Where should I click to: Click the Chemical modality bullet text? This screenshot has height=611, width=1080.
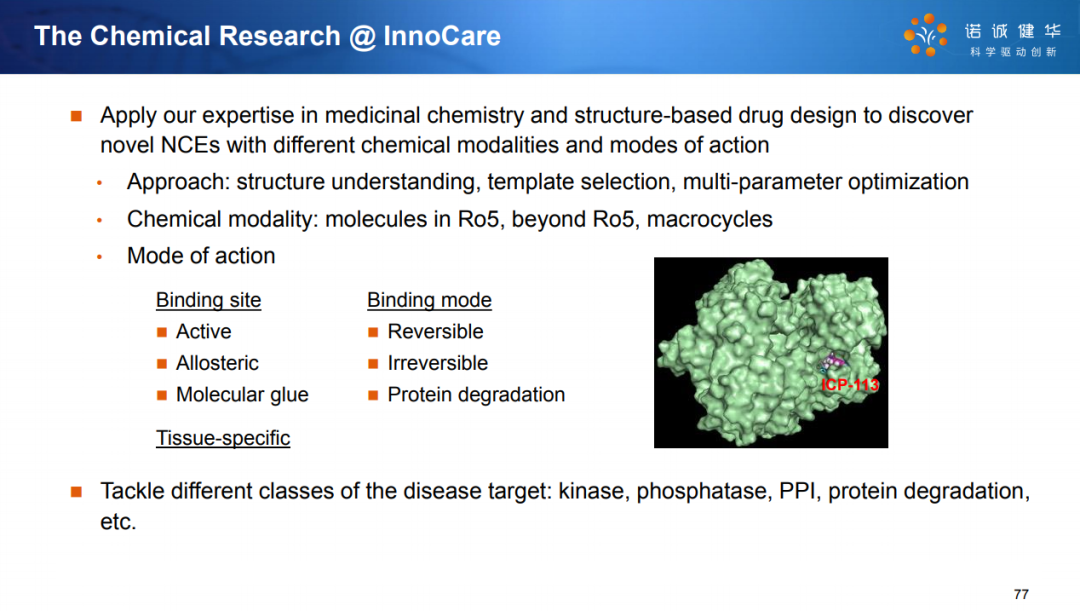coord(449,219)
